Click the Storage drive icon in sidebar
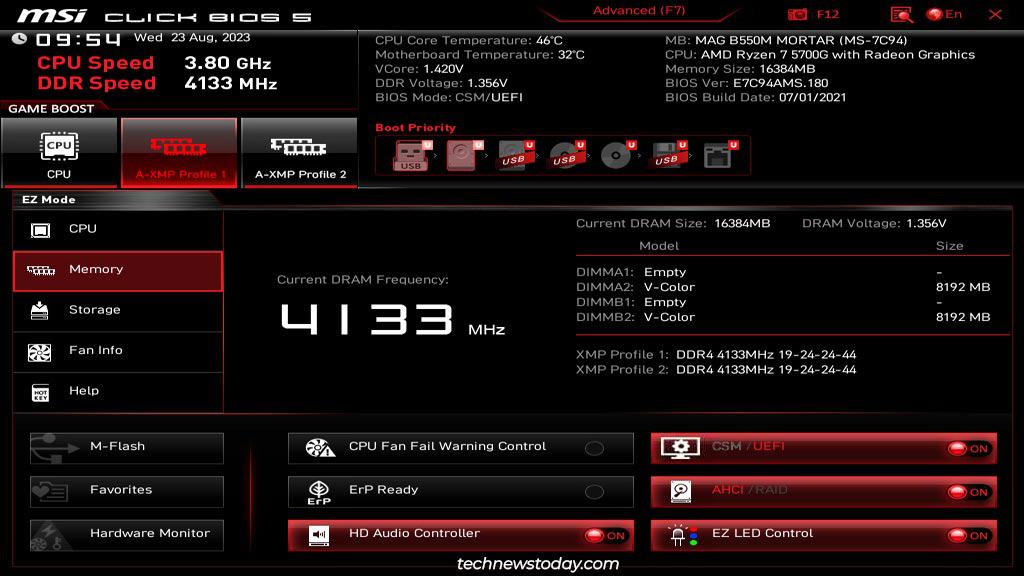The width and height of the screenshot is (1024, 576). [x=39, y=311]
